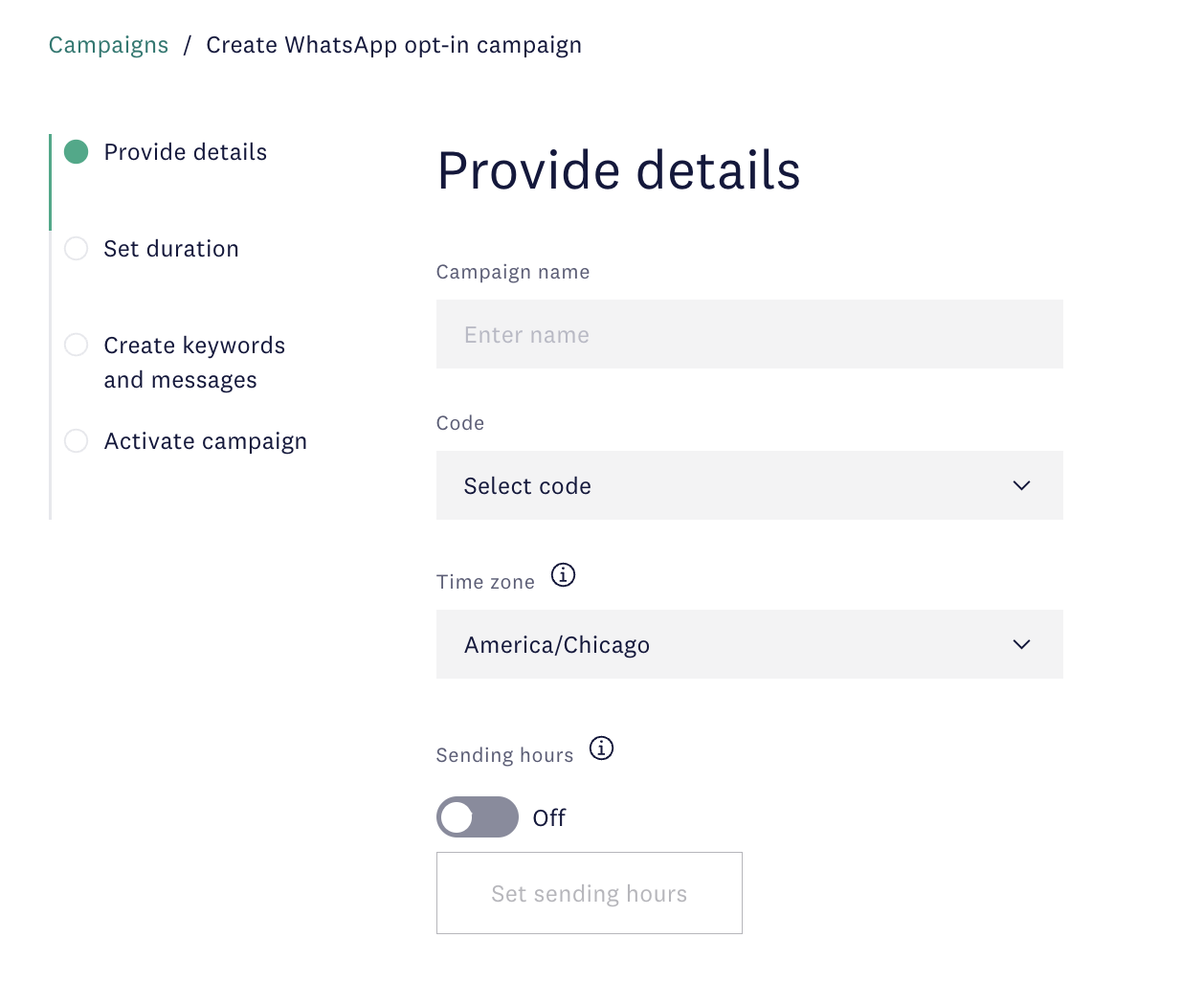Click the time zone chevron arrow
Viewport: 1204px width, 1005px height.
(1021, 644)
